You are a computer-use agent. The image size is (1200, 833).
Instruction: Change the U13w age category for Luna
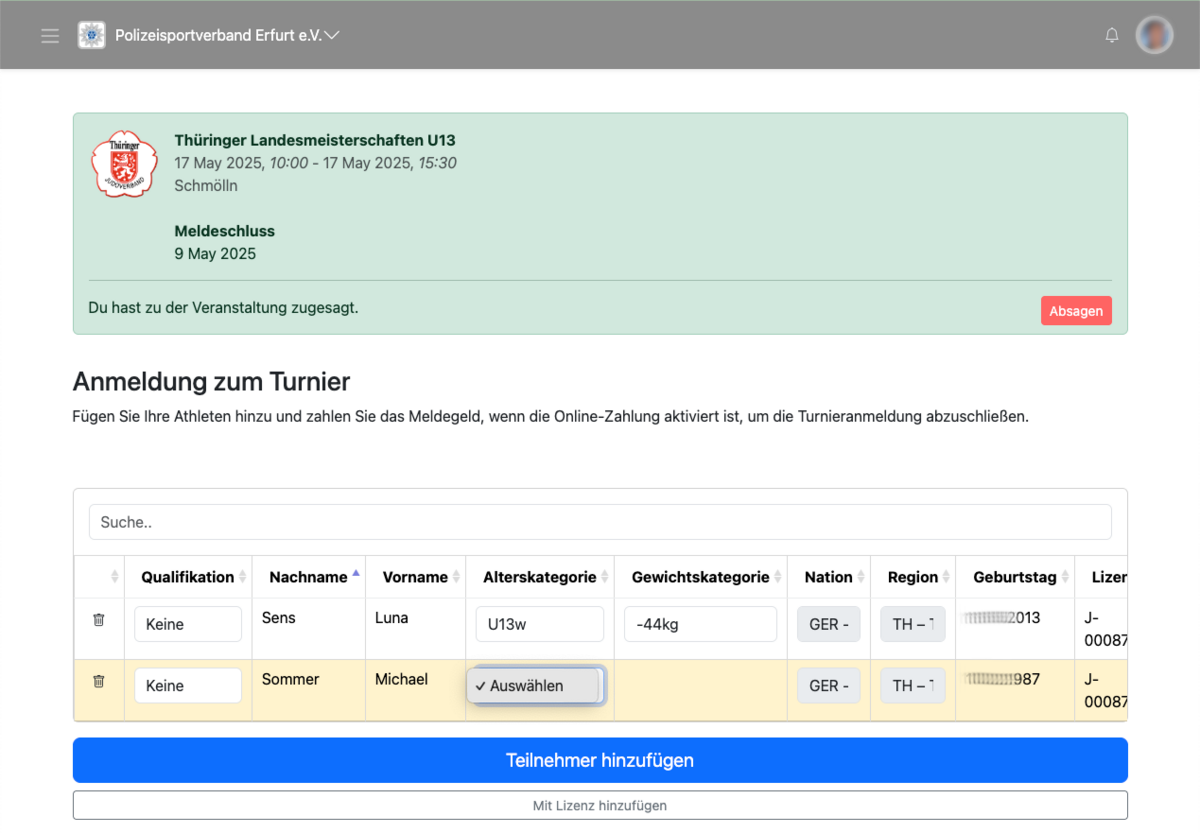click(539, 624)
